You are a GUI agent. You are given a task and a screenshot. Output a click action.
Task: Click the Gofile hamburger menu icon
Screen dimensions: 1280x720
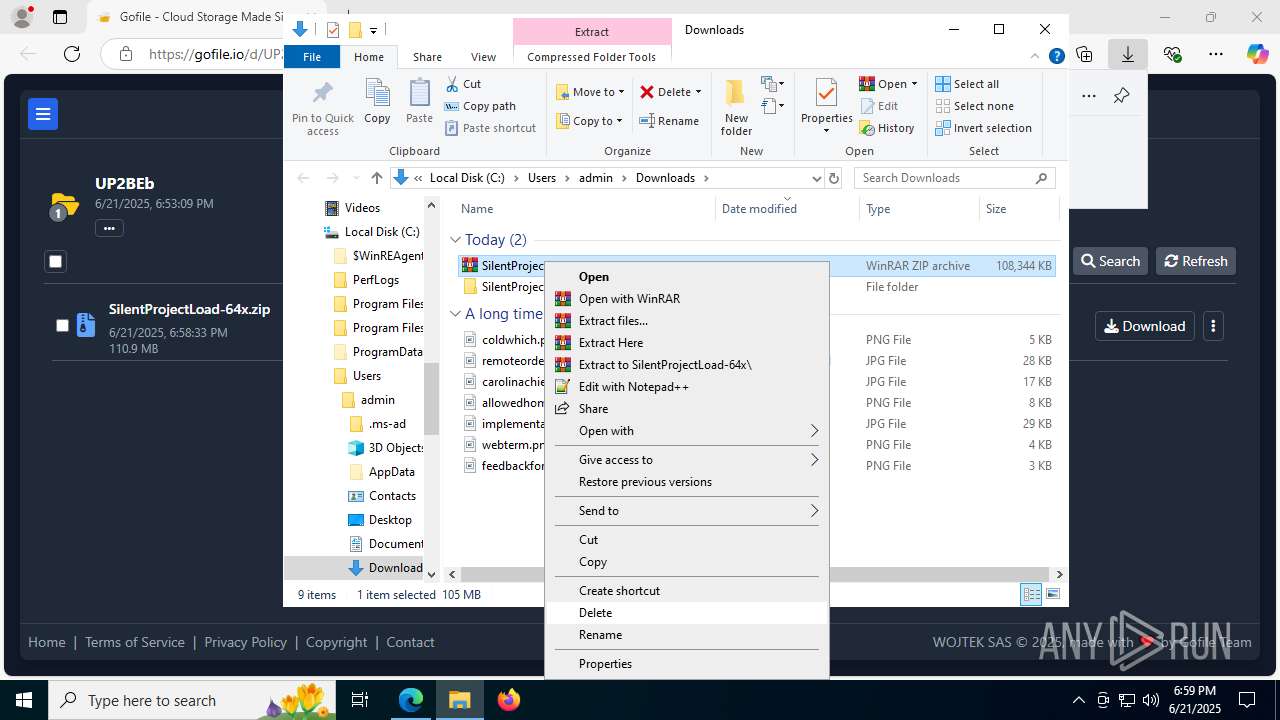pyautogui.click(x=43, y=114)
